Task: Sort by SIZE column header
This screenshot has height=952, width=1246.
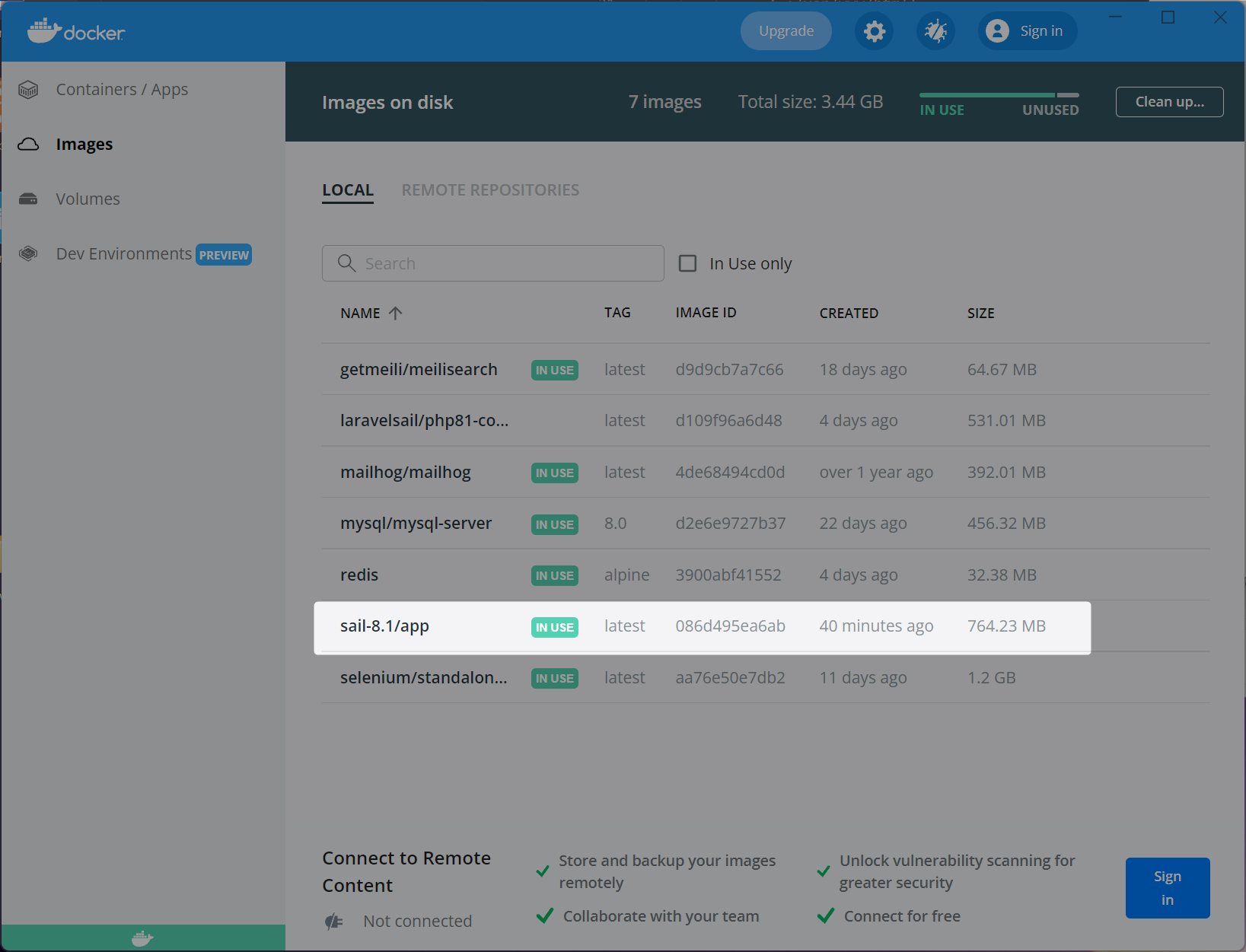Action: pyautogui.click(x=981, y=313)
